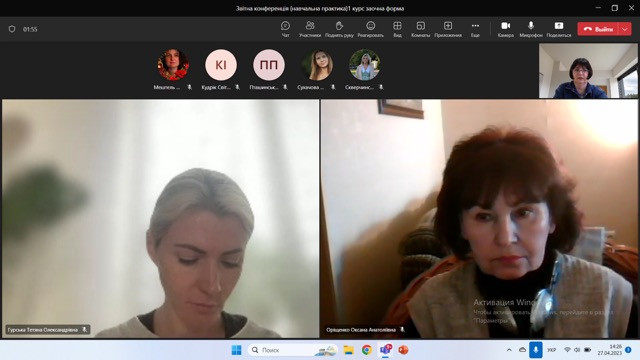Select the ПП participant avatar
Image resolution: width=640 pixels, height=360 pixels.
tap(269, 64)
